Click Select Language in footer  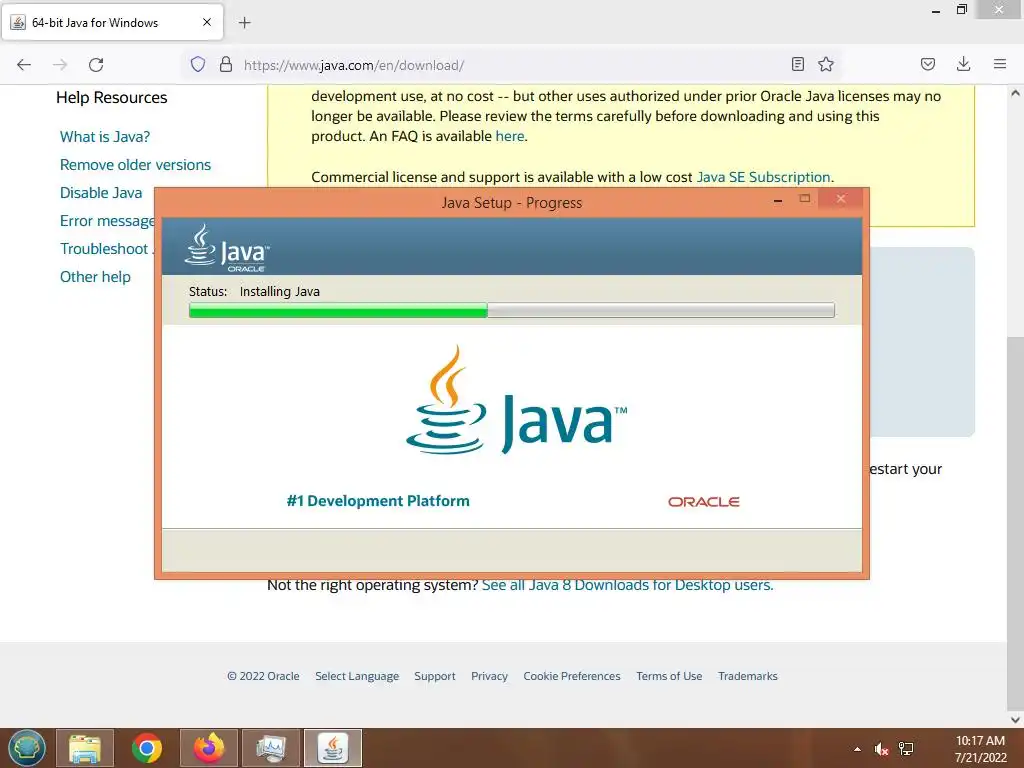(357, 676)
